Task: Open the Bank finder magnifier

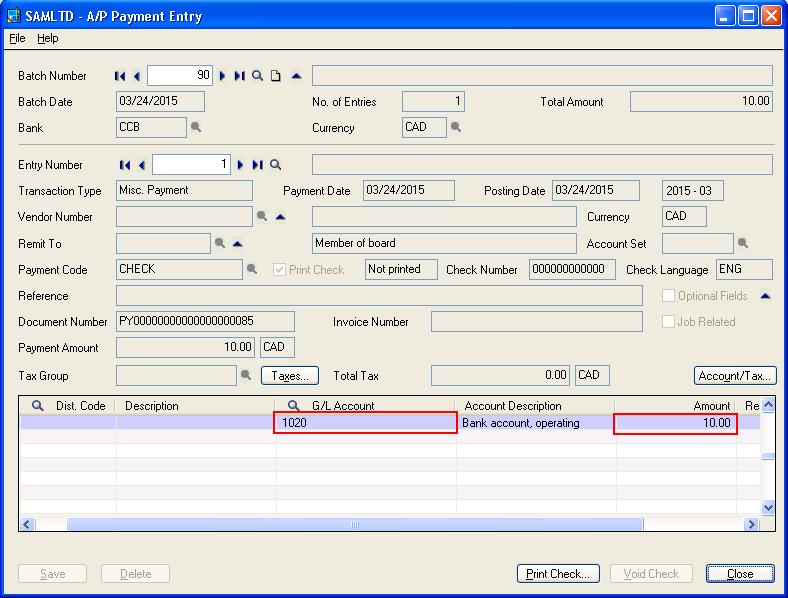Action: tap(195, 127)
